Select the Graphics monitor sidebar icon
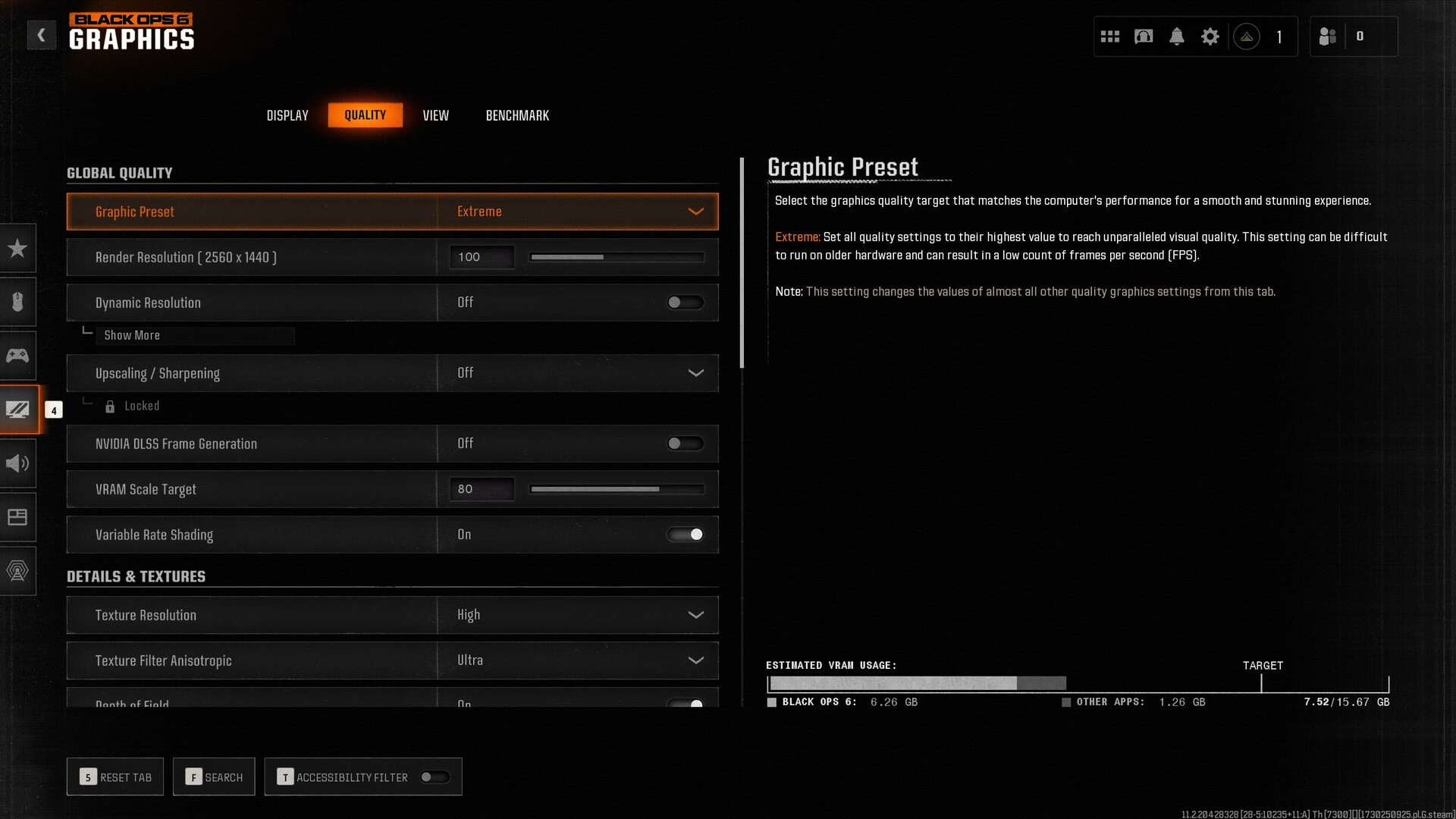The height and width of the screenshot is (819, 1456). pos(18,409)
